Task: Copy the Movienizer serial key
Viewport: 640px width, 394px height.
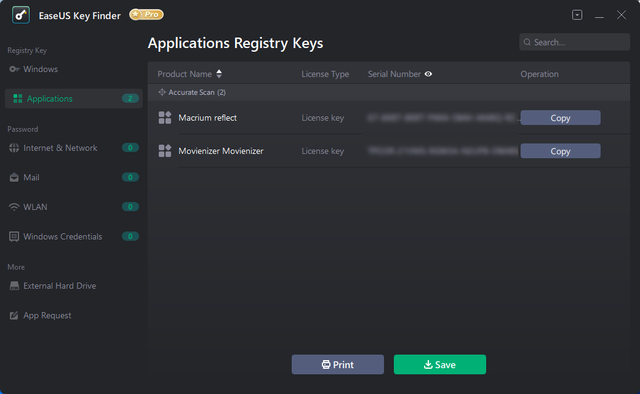Action: pyautogui.click(x=560, y=151)
